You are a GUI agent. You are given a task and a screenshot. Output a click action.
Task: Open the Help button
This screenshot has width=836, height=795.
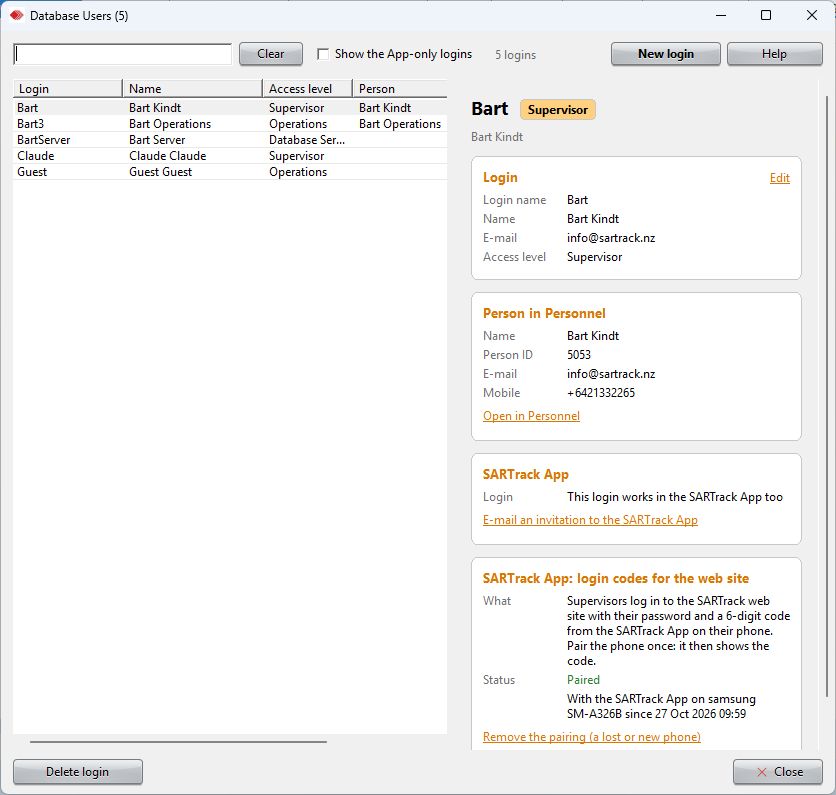[774, 54]
